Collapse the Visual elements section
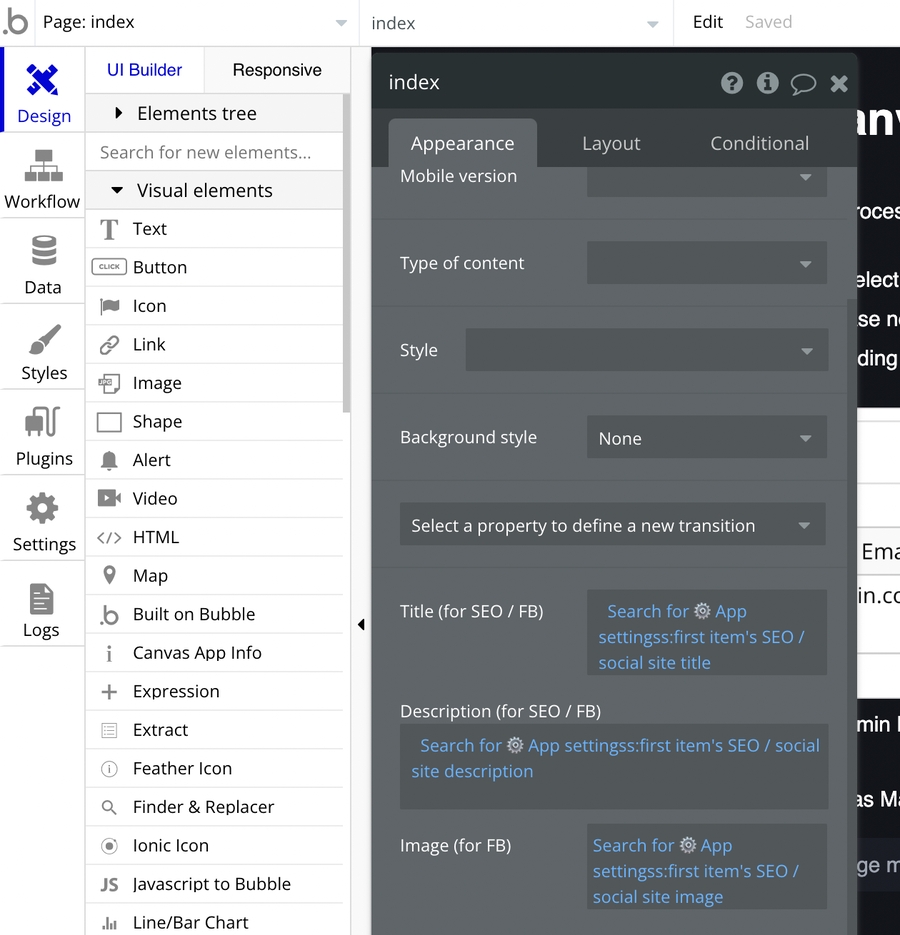The width and height of the screenshot is (900, 935). [x=117, y=190]
